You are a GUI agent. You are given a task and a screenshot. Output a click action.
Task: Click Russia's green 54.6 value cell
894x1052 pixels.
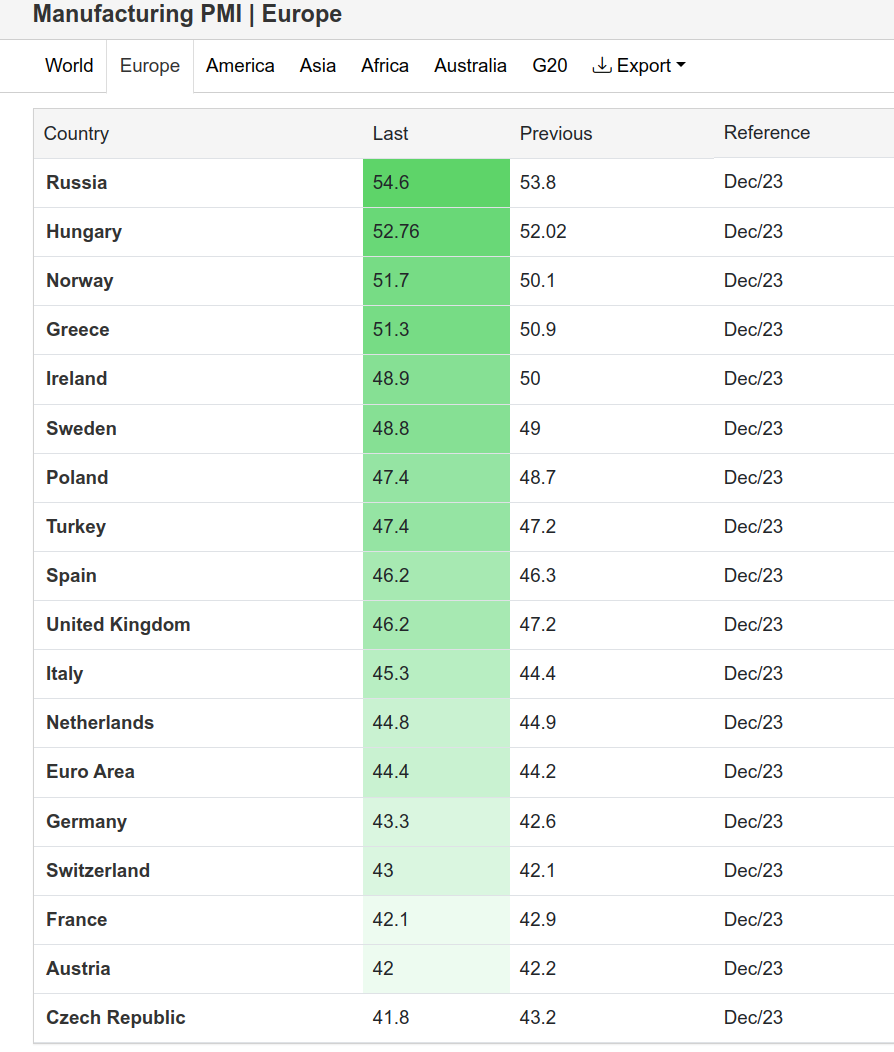(x=436, y=183)
